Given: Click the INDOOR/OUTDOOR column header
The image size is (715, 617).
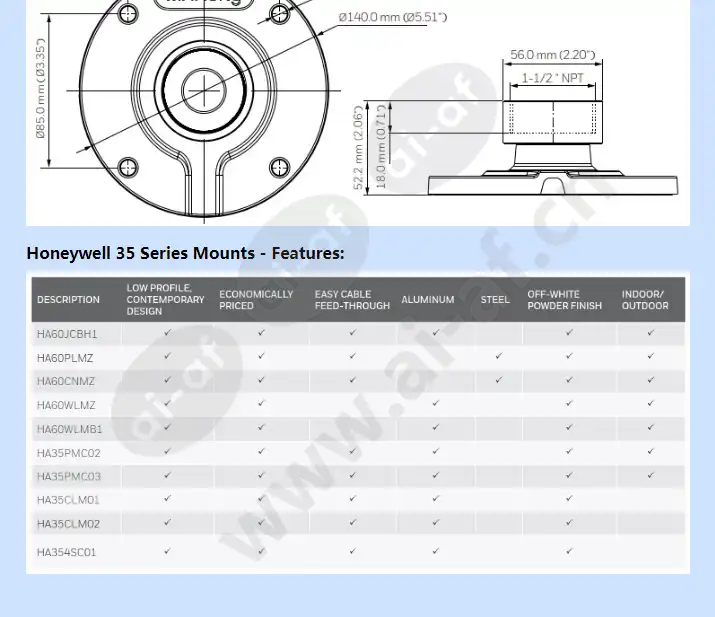Looking at the screenshot, I should coord(645,300).
